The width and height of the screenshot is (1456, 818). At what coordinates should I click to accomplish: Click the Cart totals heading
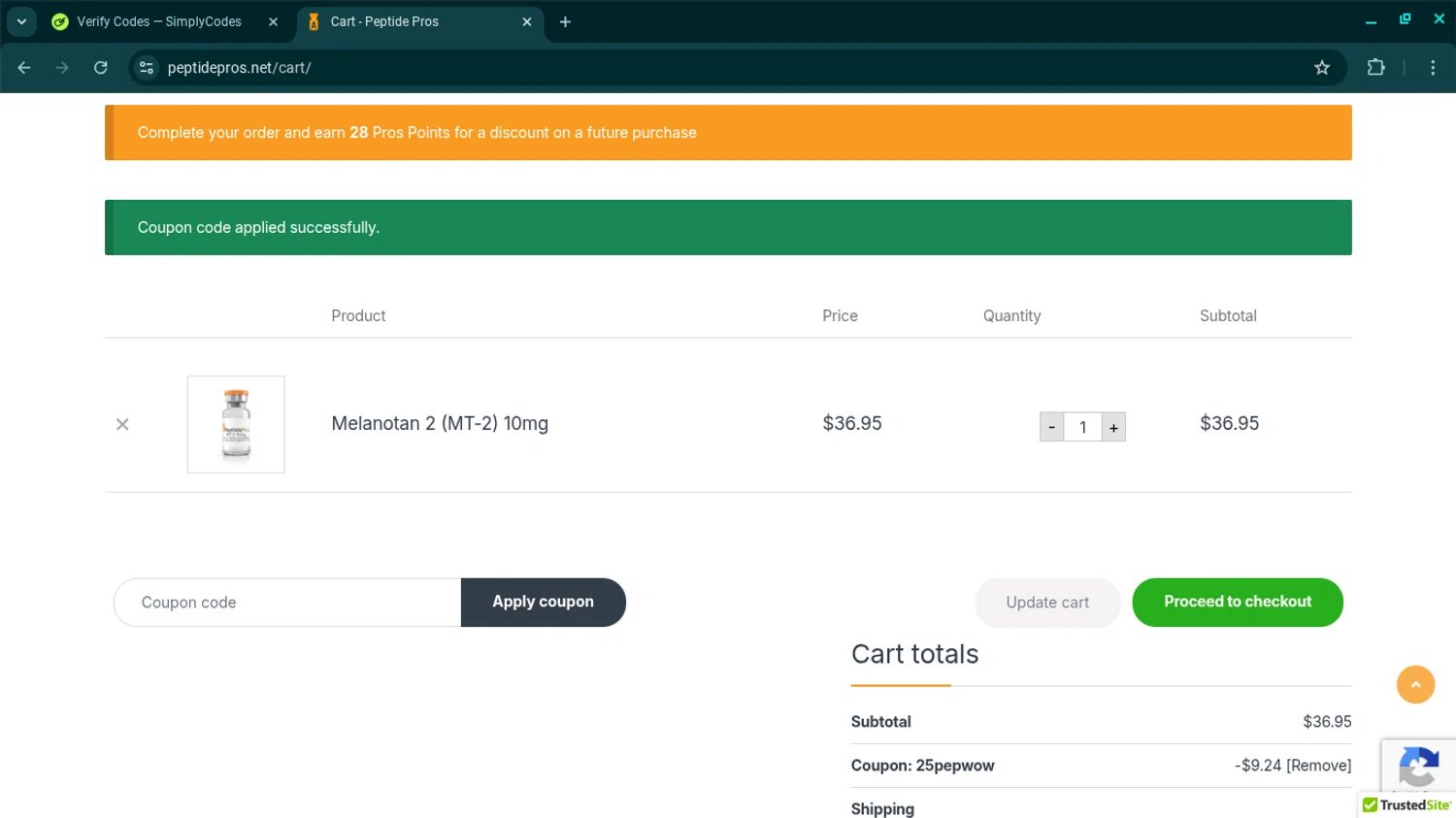(x=914, y=654)
